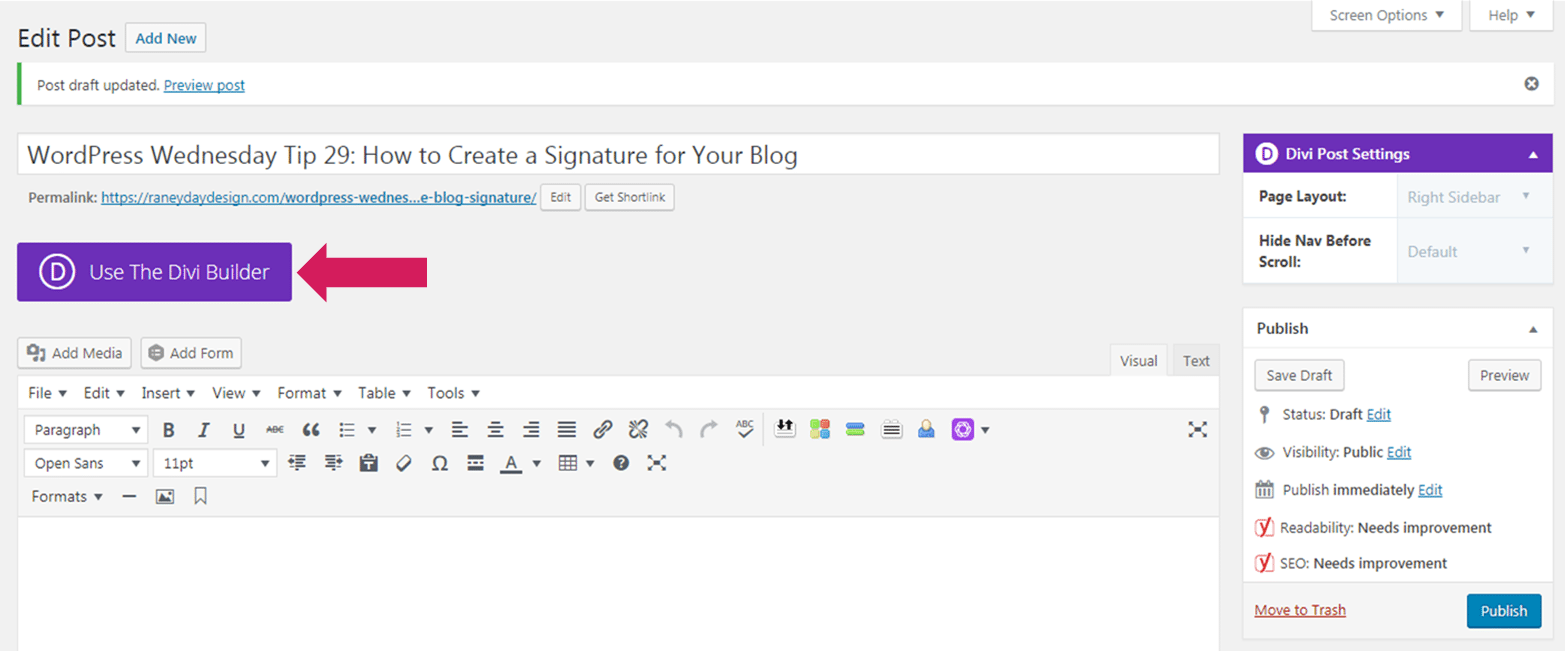The width and height of the screenshot is (1565, 651).
Task: Increase indent of the paragraph
Action: (x=333, y=463)
